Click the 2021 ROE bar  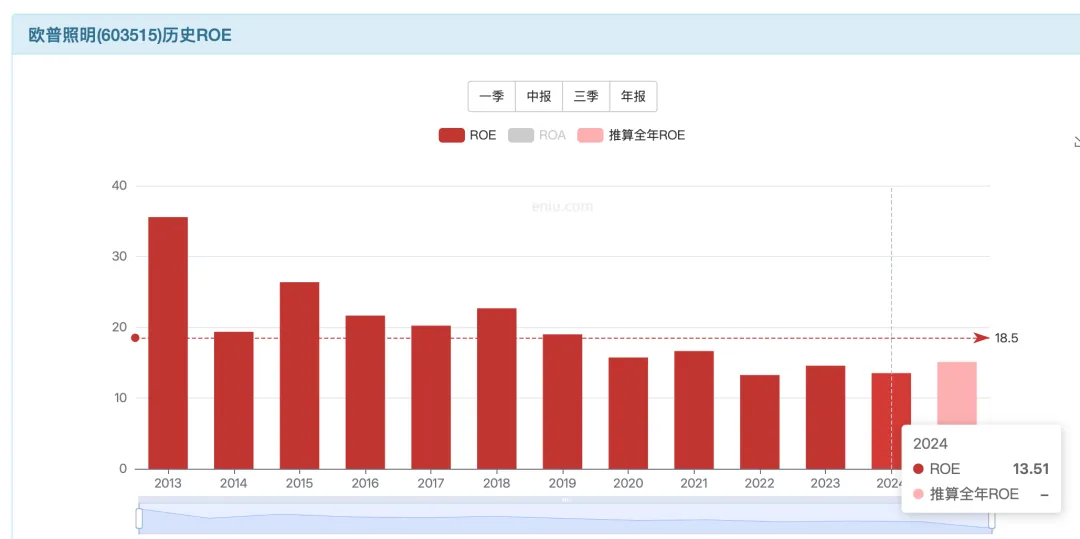(694, 410)
